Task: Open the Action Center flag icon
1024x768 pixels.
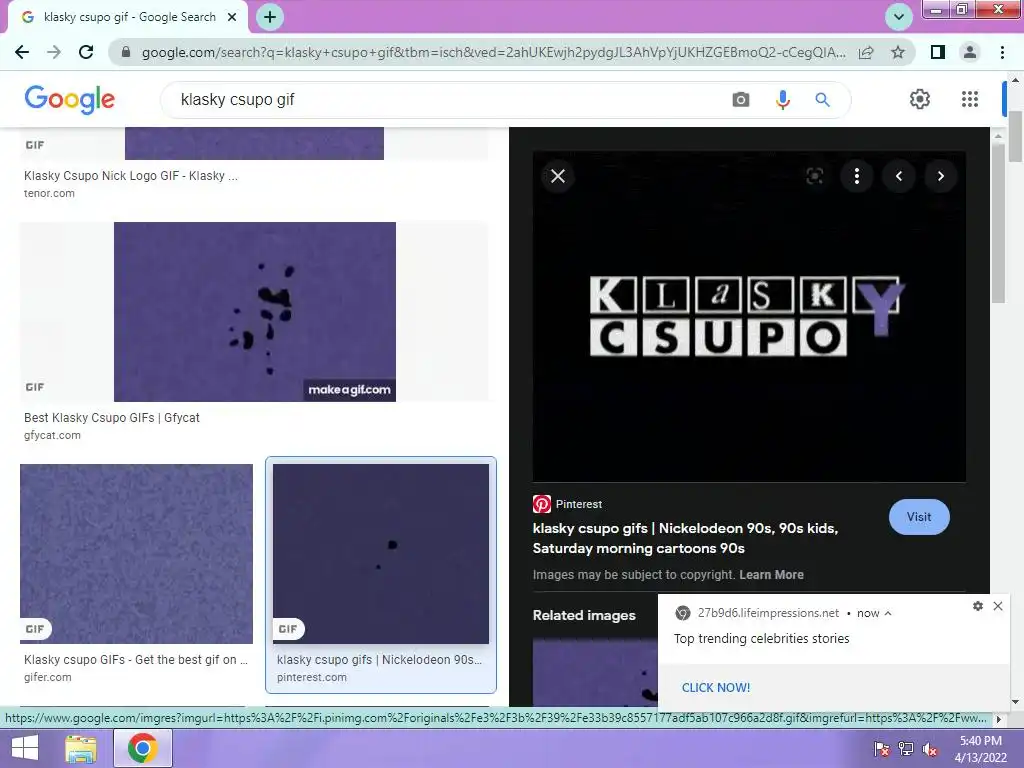Action: pyautogui.click(x=882, y=749)
